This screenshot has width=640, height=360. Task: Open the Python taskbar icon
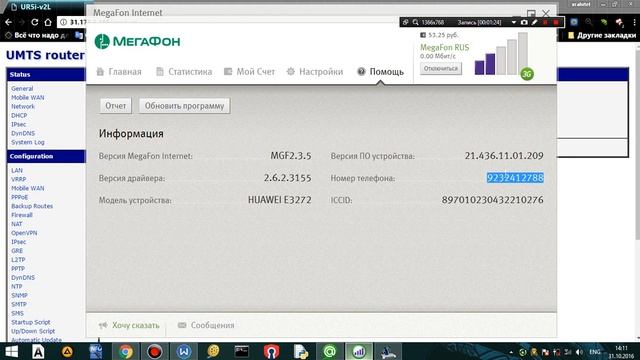point(301,352)
